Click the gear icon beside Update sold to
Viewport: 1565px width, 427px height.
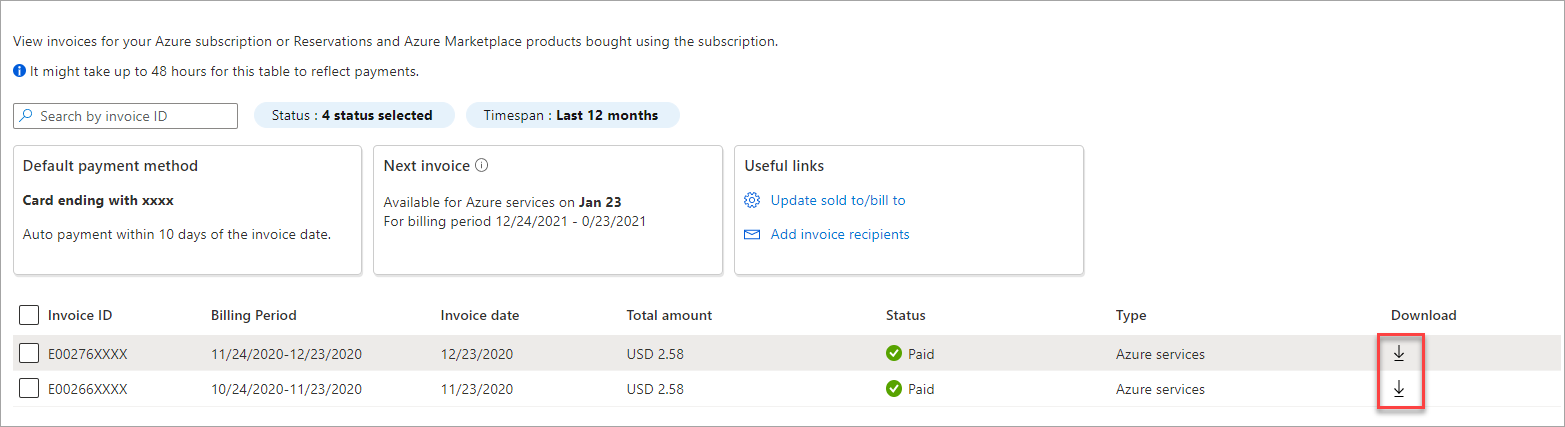753,201
